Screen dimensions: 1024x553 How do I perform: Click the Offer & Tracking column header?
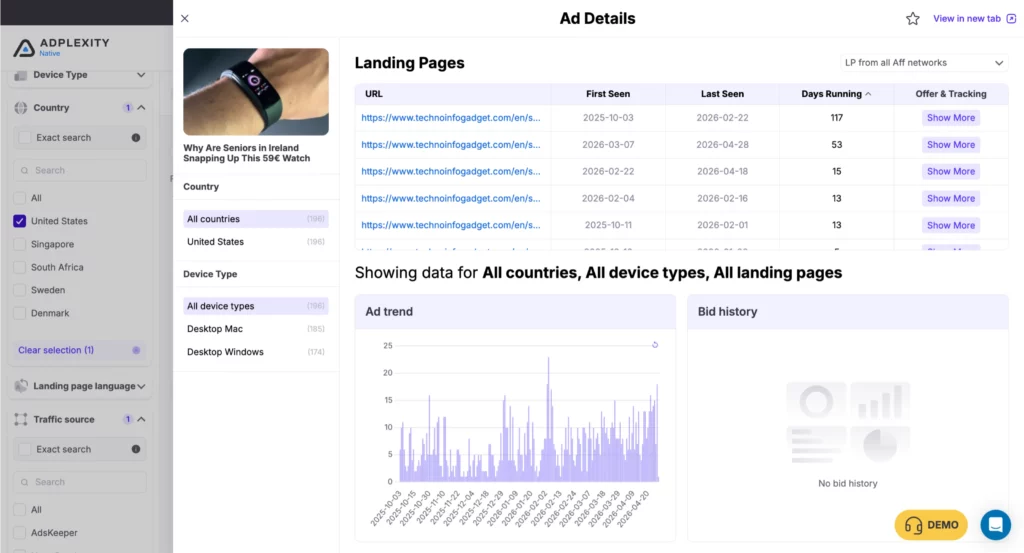point(951,94)
